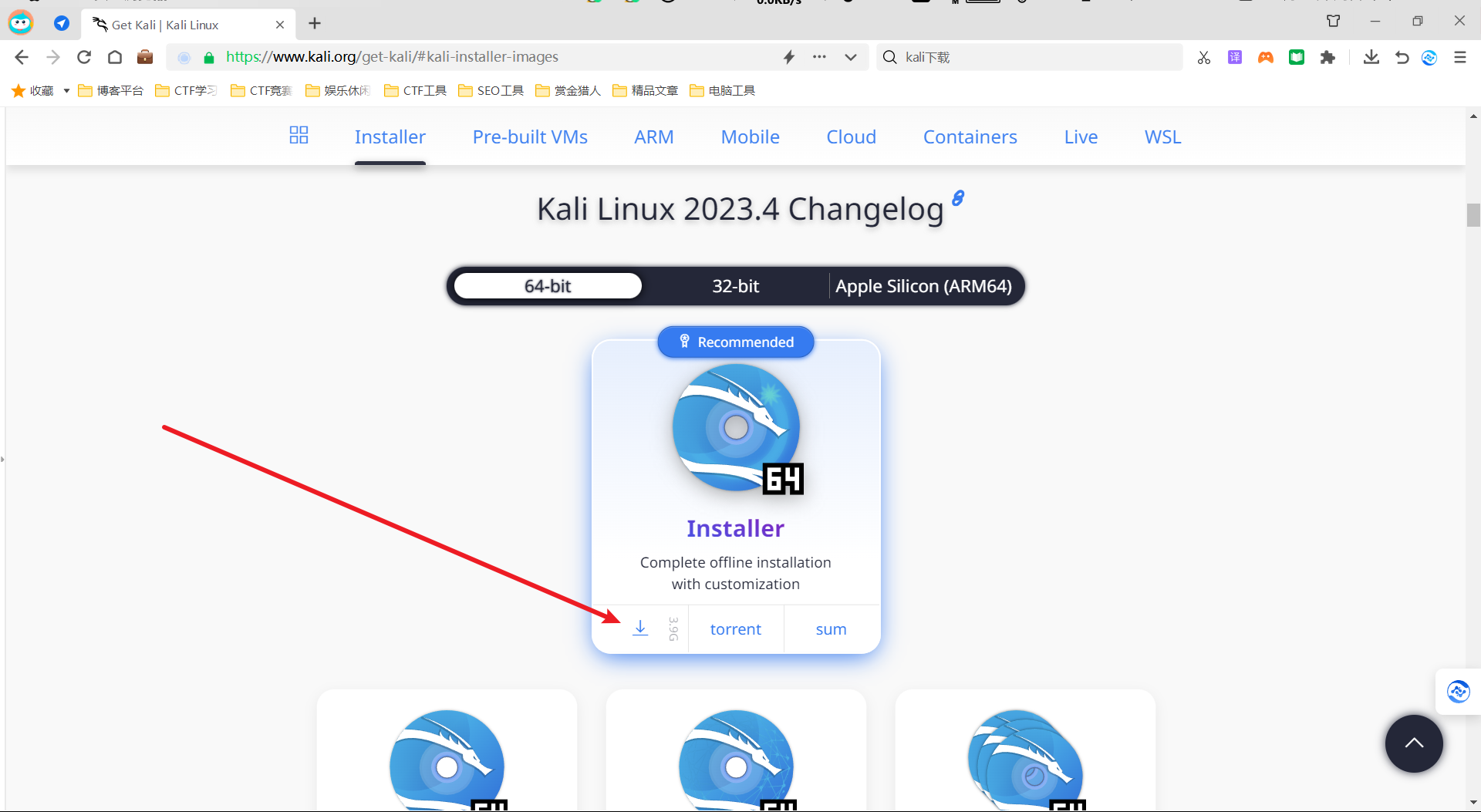1481x812 pixels.
Task: Click the floating blue assistant icon
Action: click(1458, 692)
